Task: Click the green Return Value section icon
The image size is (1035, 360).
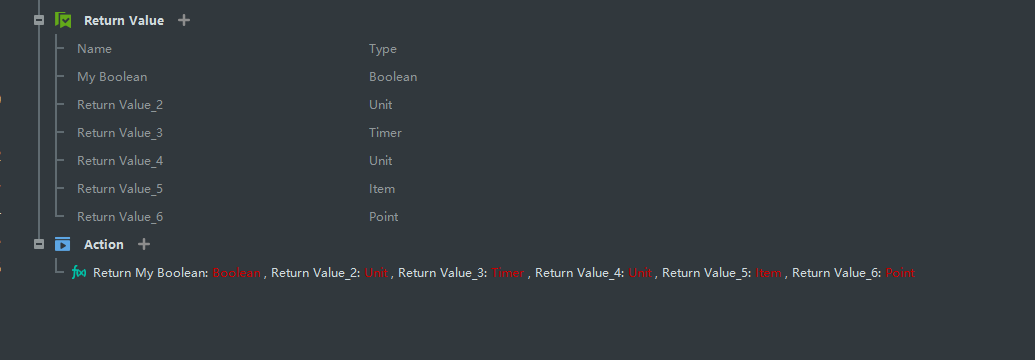Action: (63, 20)
